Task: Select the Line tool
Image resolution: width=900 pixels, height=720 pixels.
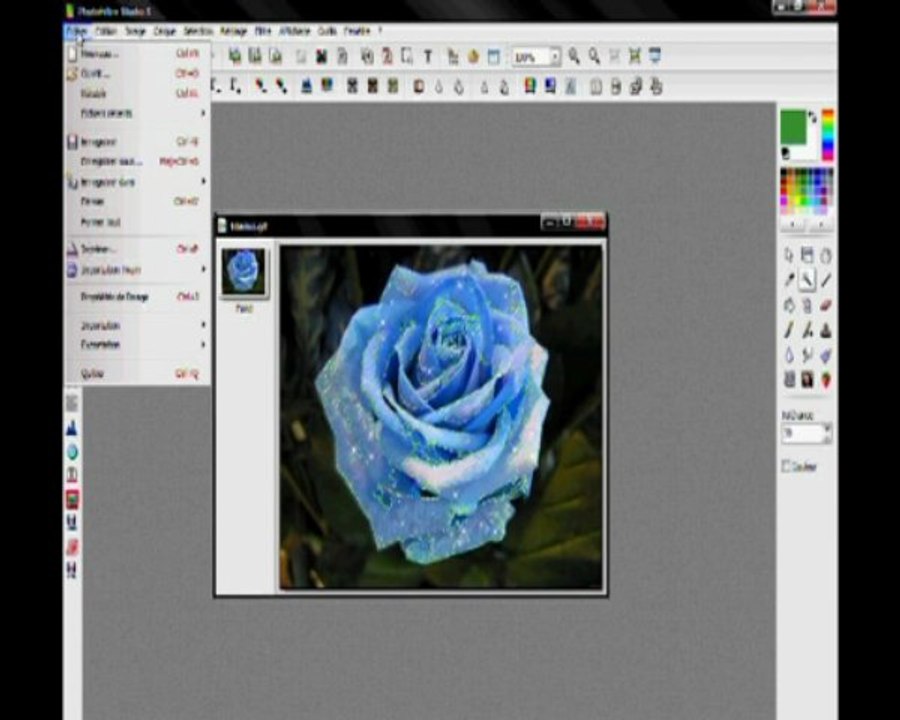Action: (x=825, y=280)
